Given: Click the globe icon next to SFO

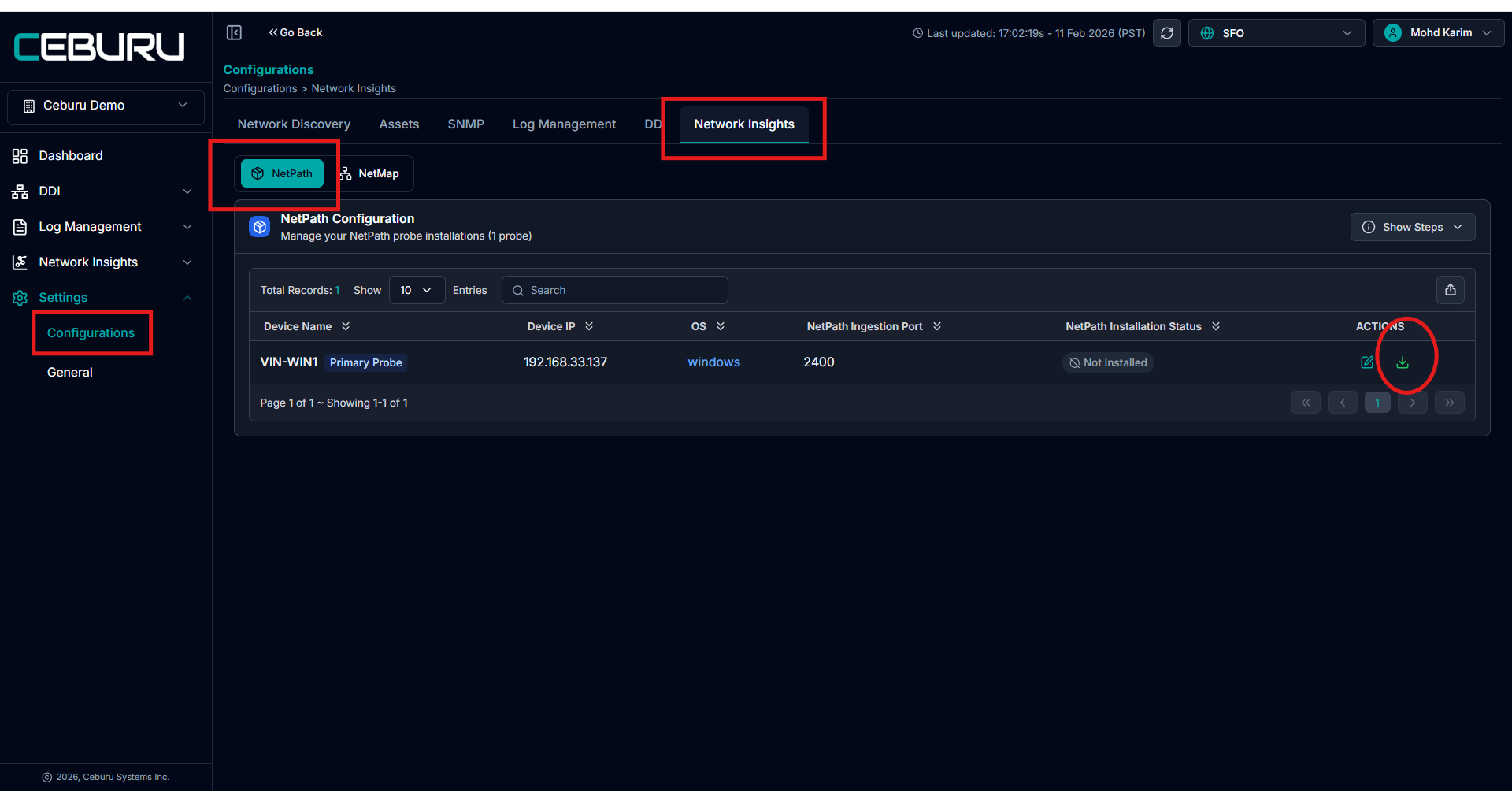Looking at the screenshot, I should [1207, 33].
